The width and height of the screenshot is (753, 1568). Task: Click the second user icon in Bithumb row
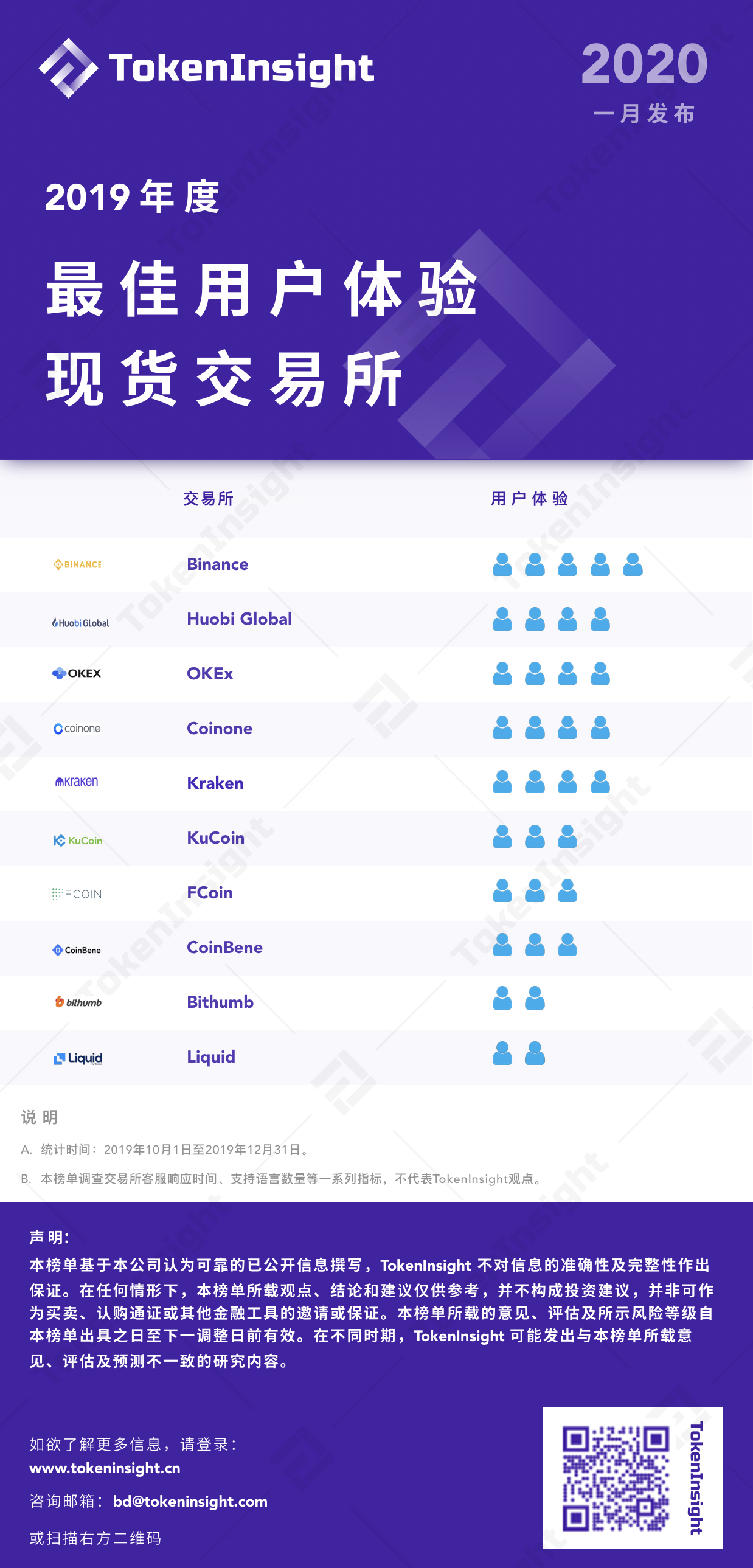pos(535,997)
